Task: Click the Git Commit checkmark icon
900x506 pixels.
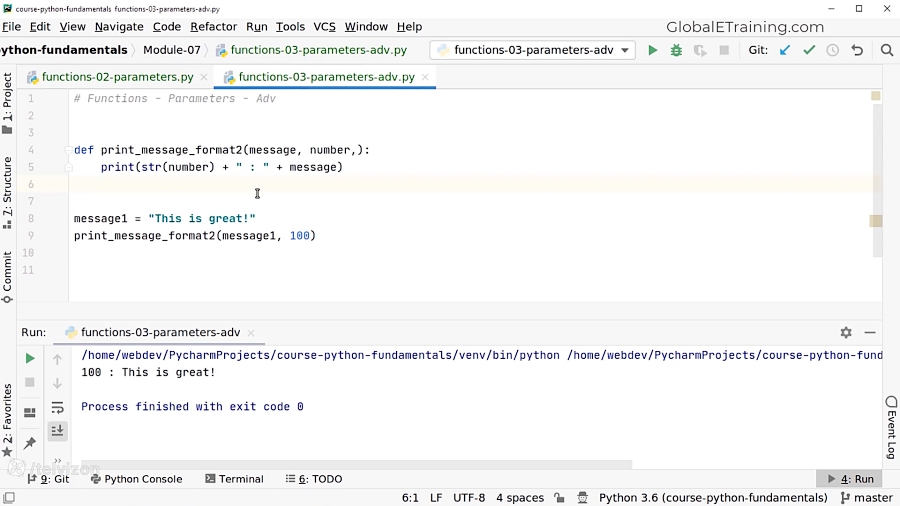Action: tap(809, 50)
